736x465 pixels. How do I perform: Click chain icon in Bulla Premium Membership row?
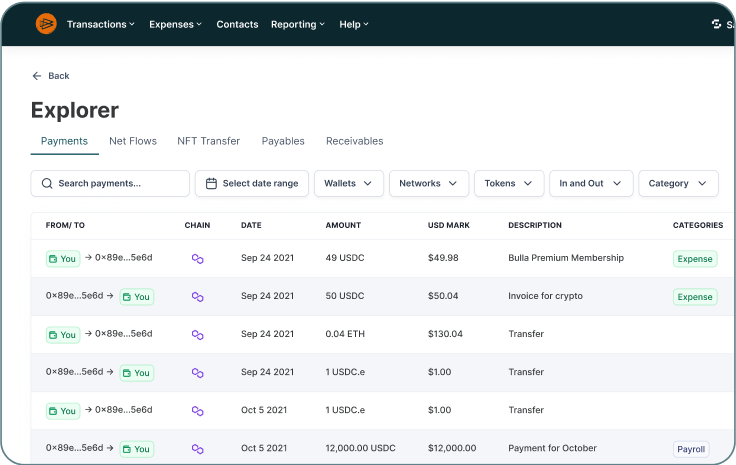coord(198,259)
